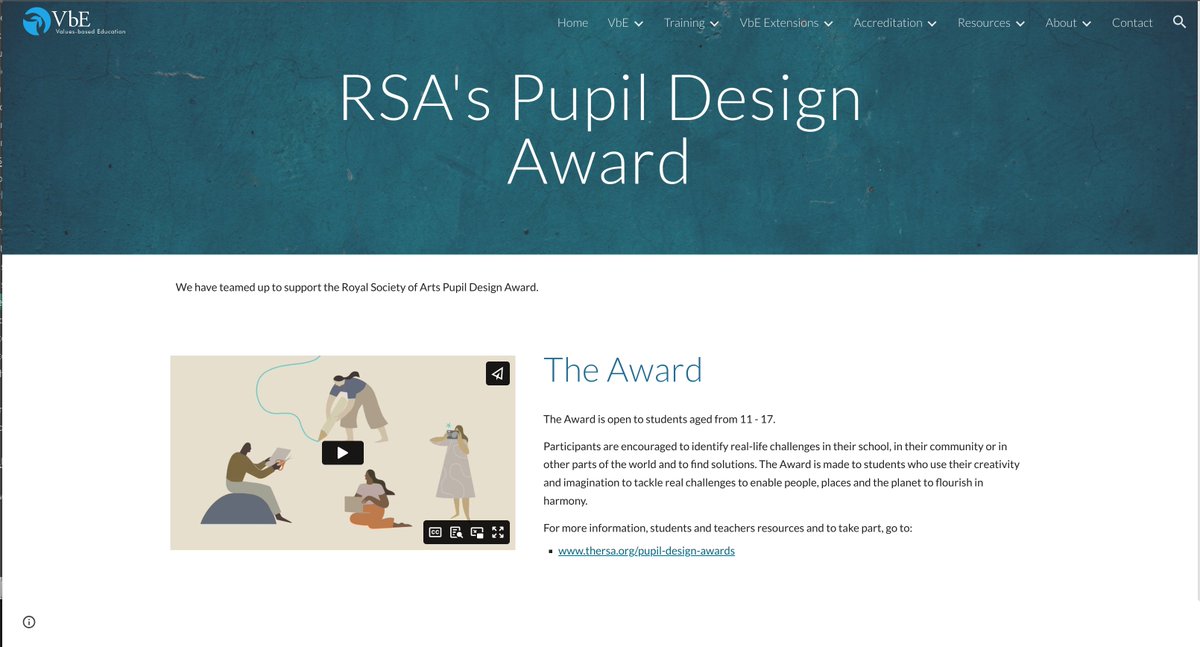Click the info icon at bottom left
The image size is (1200, 647).
29,621
